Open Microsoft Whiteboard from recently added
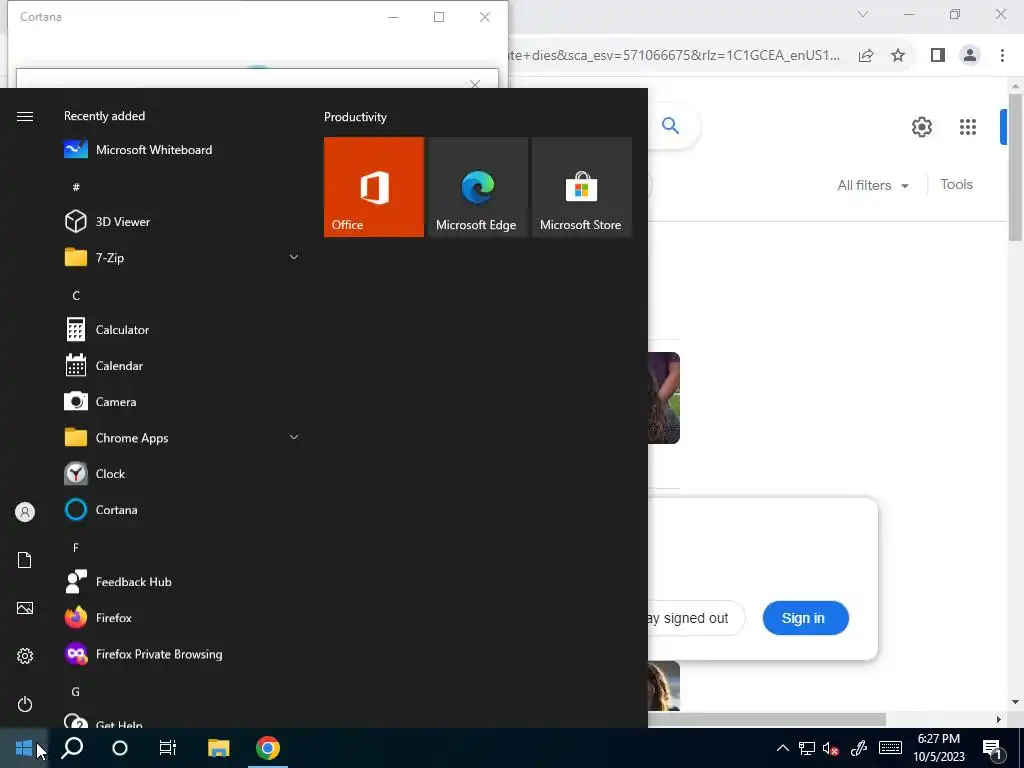Screen dimensions: 1024x768 pos(182,150)
